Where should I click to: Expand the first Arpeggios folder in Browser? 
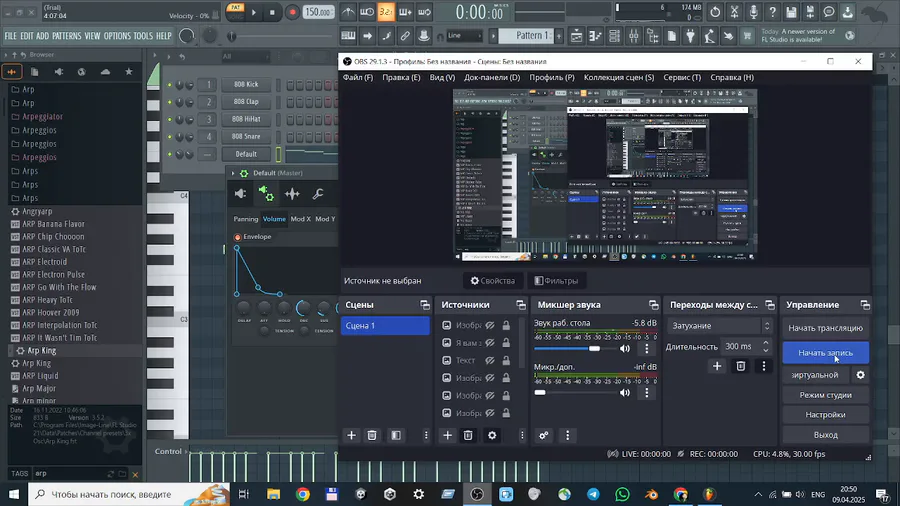[39, 130]
